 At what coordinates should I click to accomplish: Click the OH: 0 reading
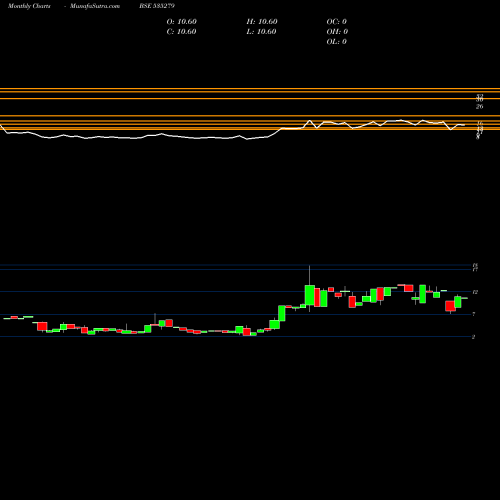click(337, 32)
